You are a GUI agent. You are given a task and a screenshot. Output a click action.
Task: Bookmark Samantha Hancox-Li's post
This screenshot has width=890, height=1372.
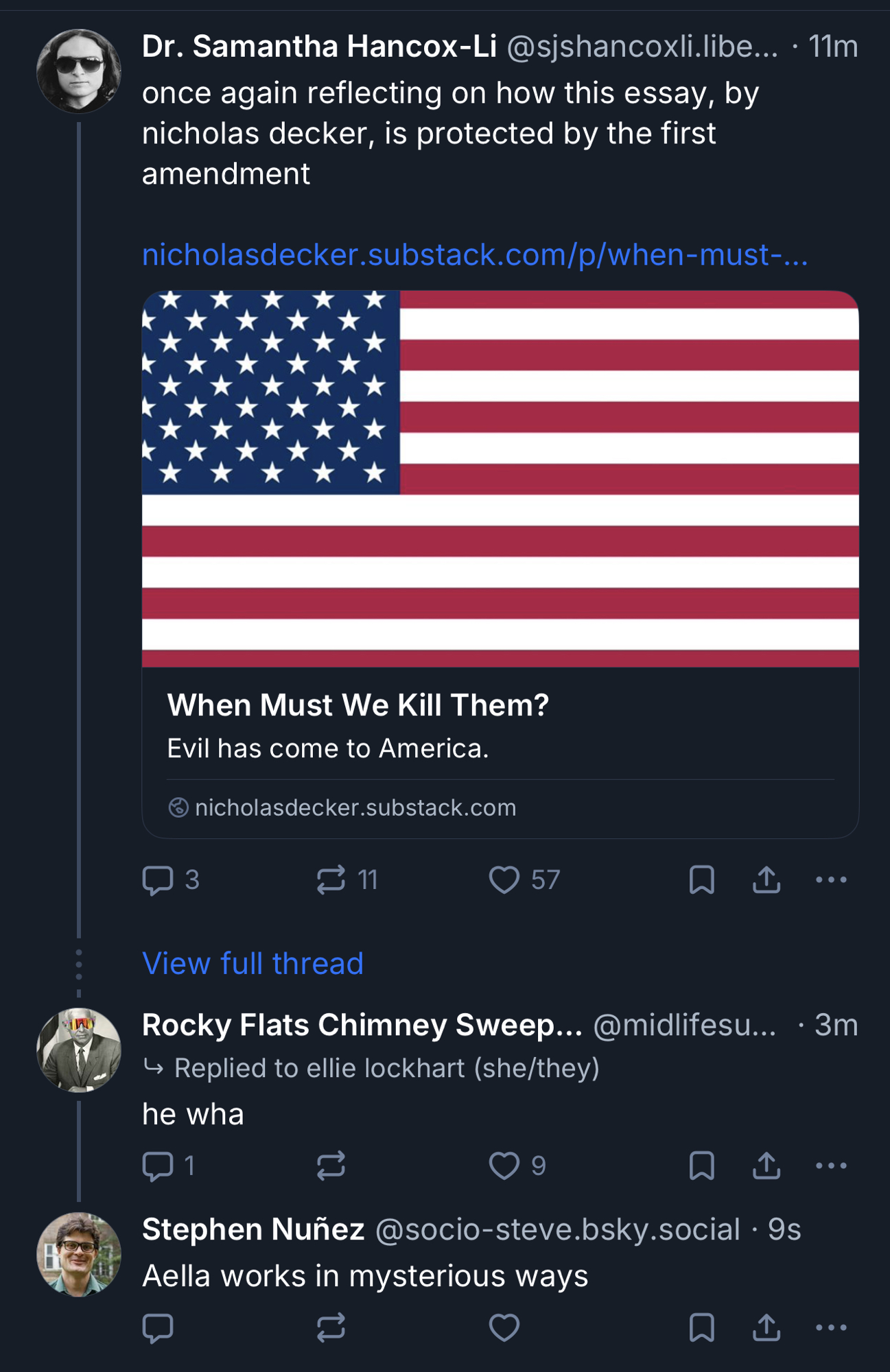click(701, 880)
